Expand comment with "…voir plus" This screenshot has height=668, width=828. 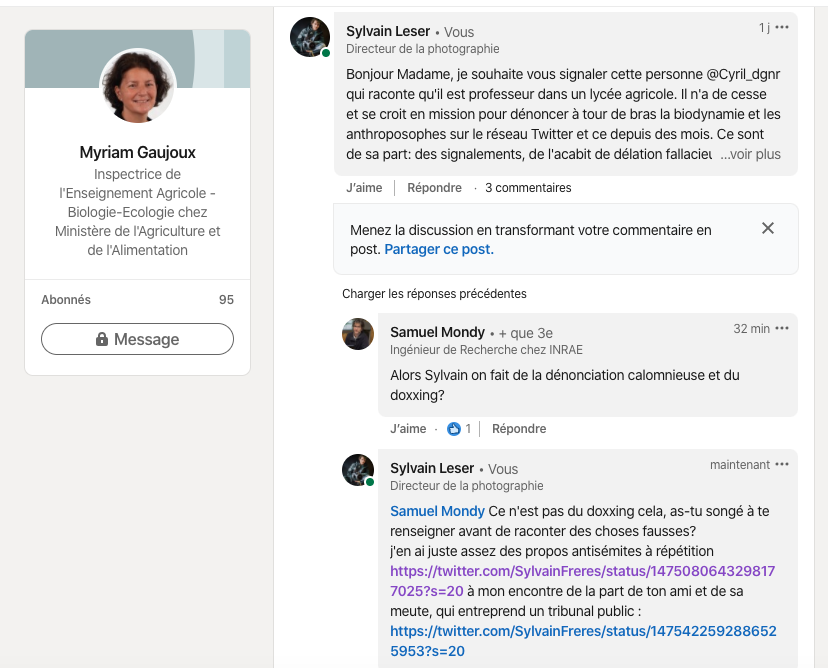pyautogui.click(x=751, y=155)
